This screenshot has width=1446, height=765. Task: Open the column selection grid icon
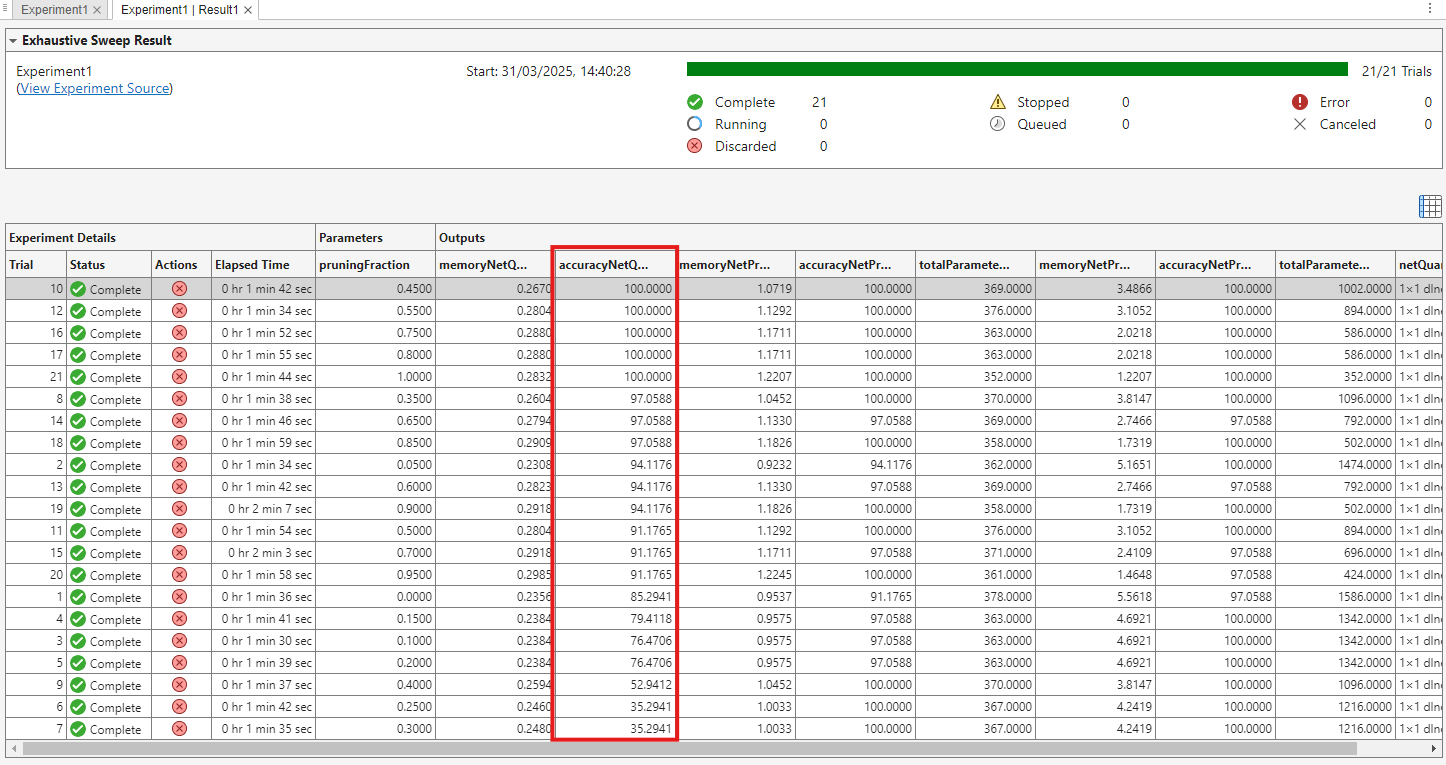[1430, 206]
